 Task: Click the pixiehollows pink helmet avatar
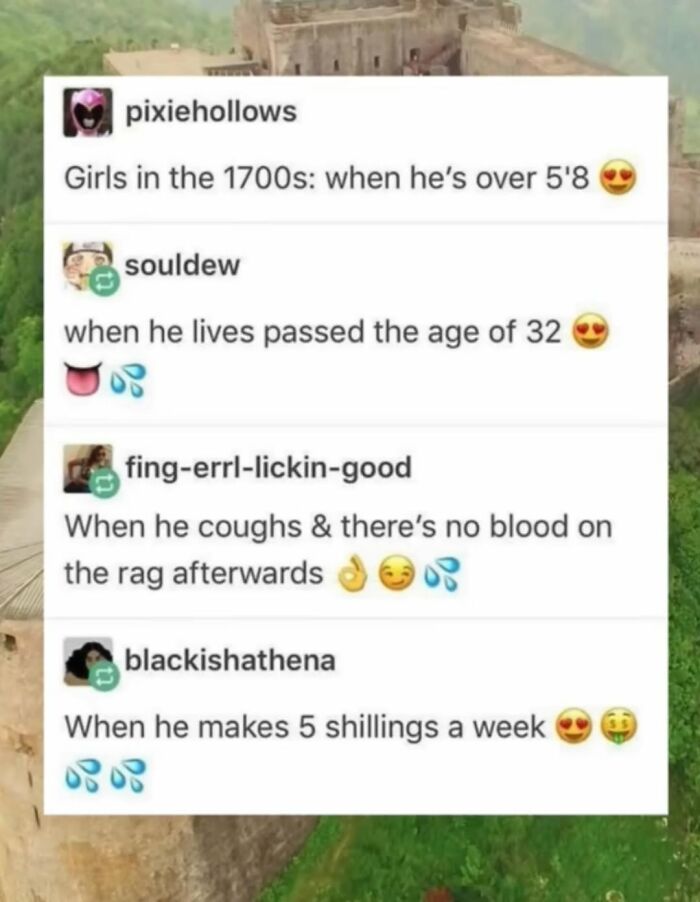coord(88,112)
